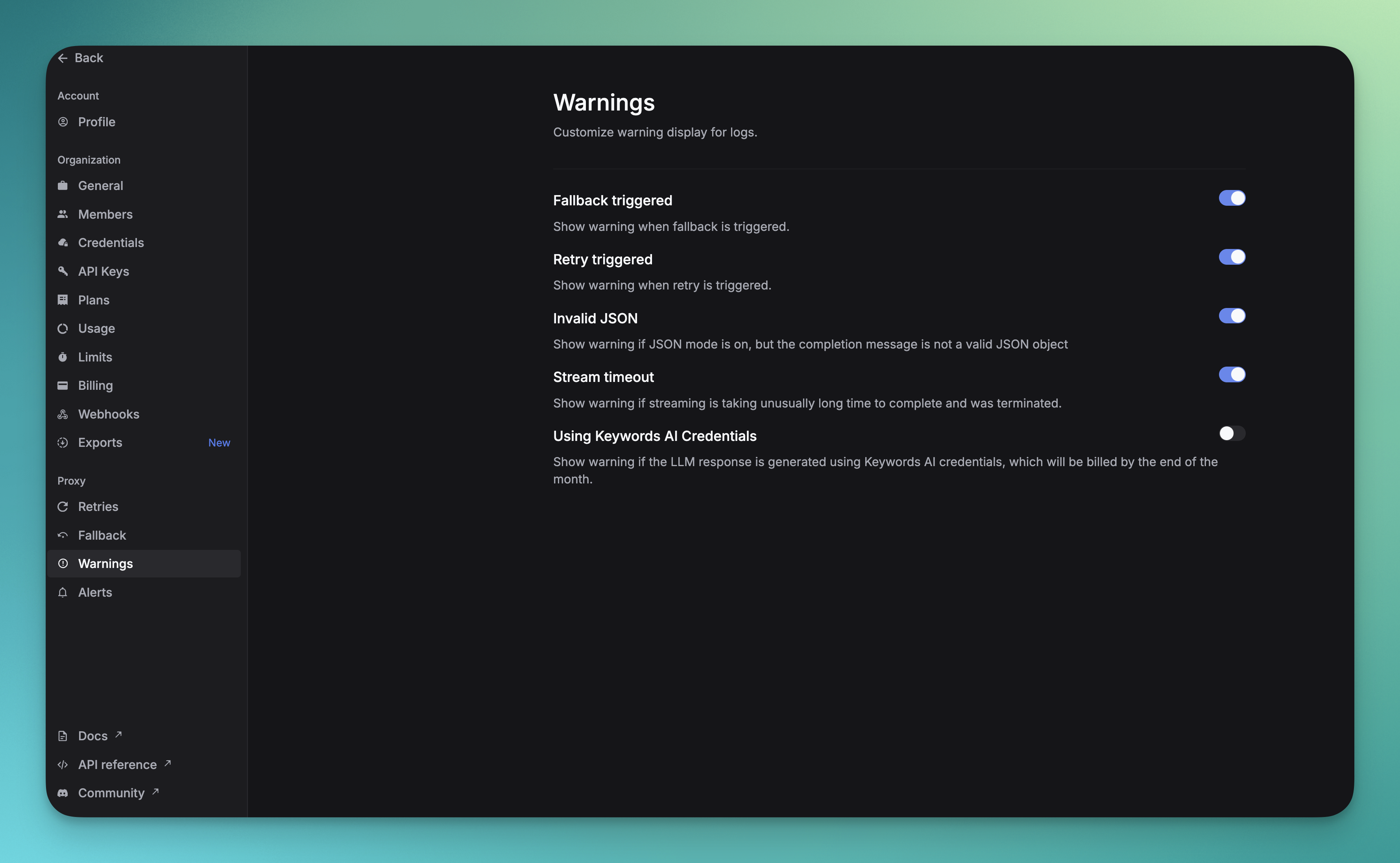This screenshot has height=863, width=1400.
Task: Open the Fallback proxy settings
Action: [x=144, y=535]
